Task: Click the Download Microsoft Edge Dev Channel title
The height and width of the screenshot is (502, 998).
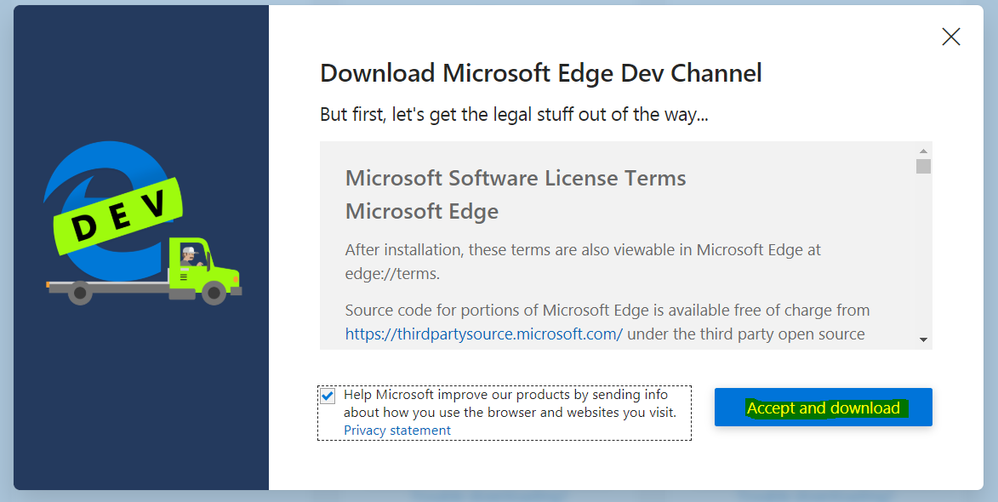Action: coord(540,73)
